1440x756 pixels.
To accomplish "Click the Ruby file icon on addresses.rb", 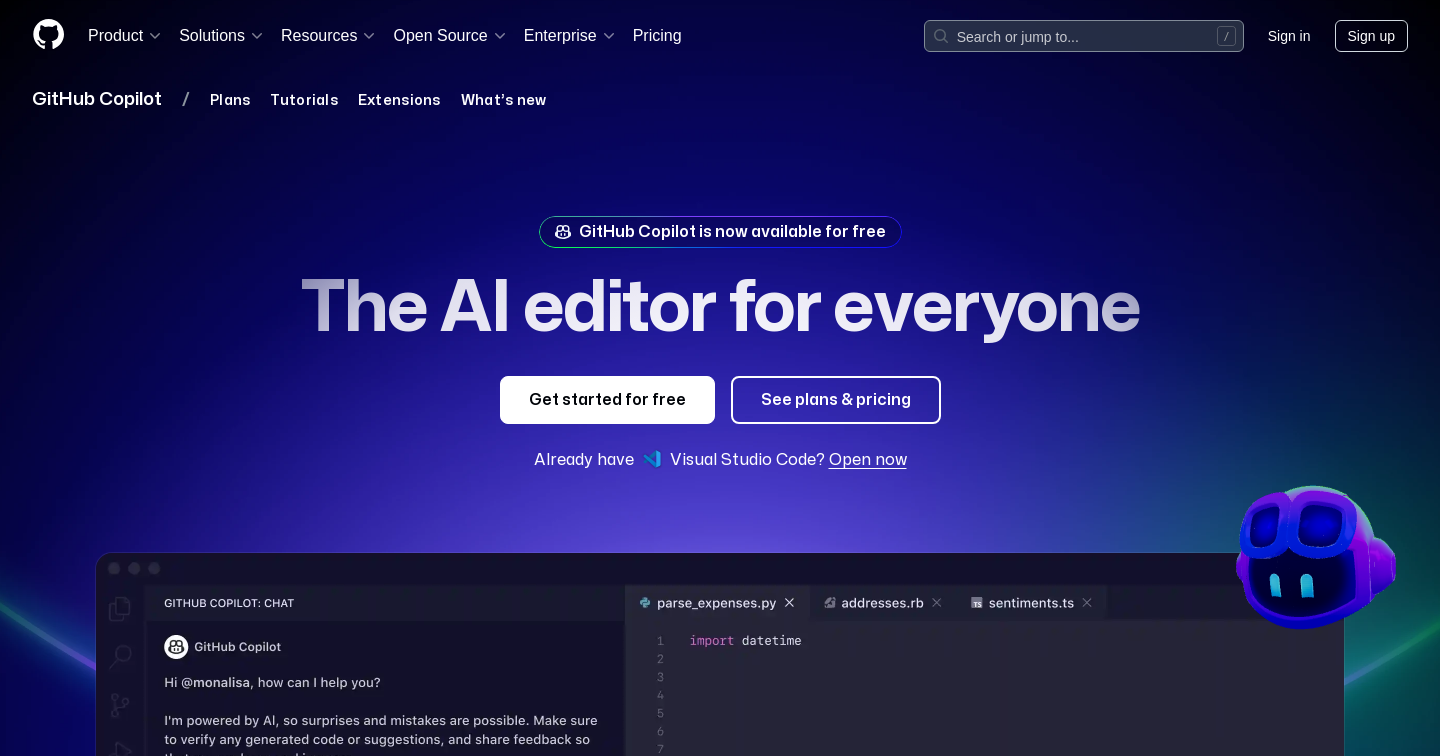I will 830,603.
